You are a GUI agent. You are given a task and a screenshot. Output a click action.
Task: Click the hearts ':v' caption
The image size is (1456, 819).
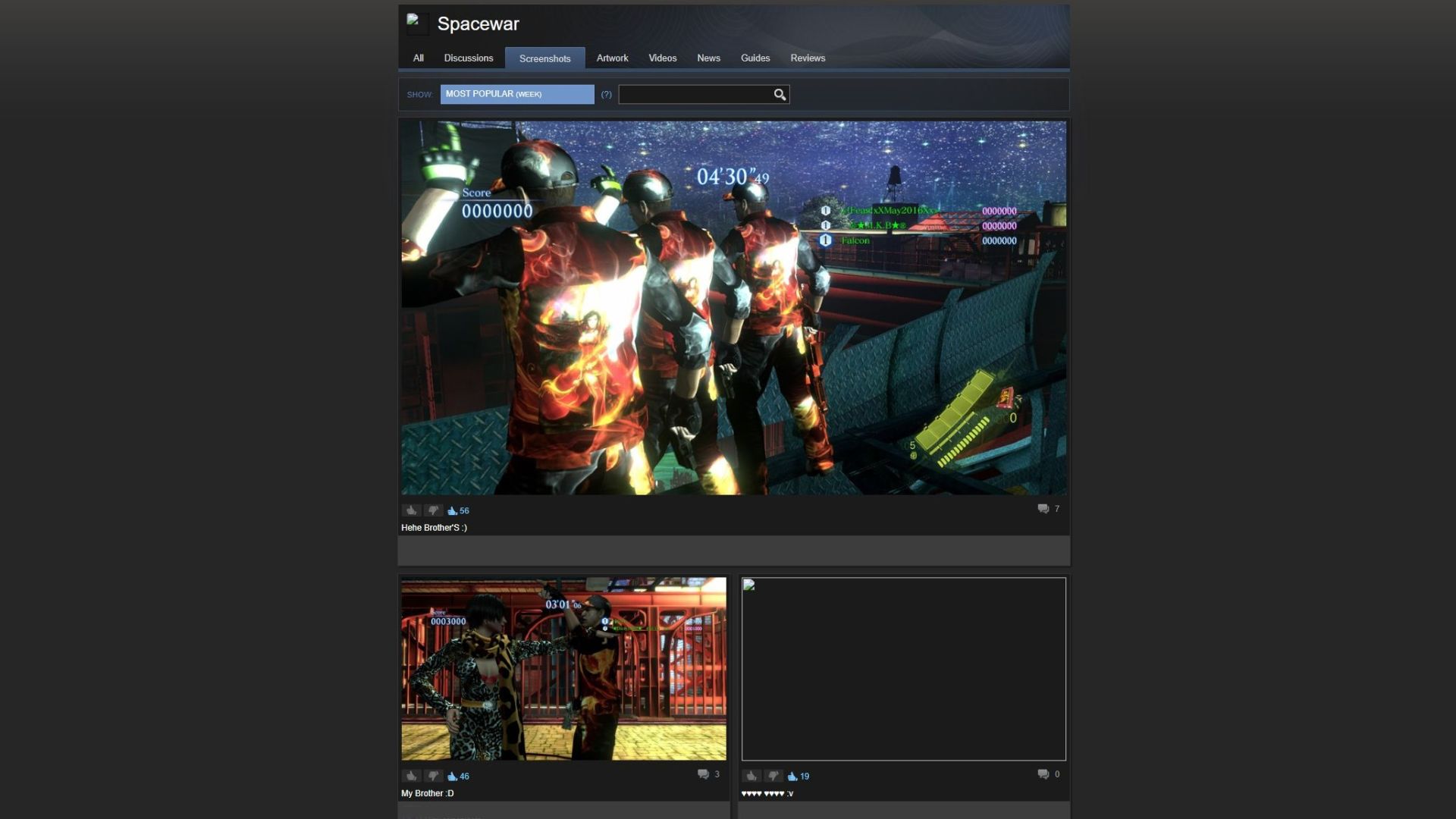767,793
